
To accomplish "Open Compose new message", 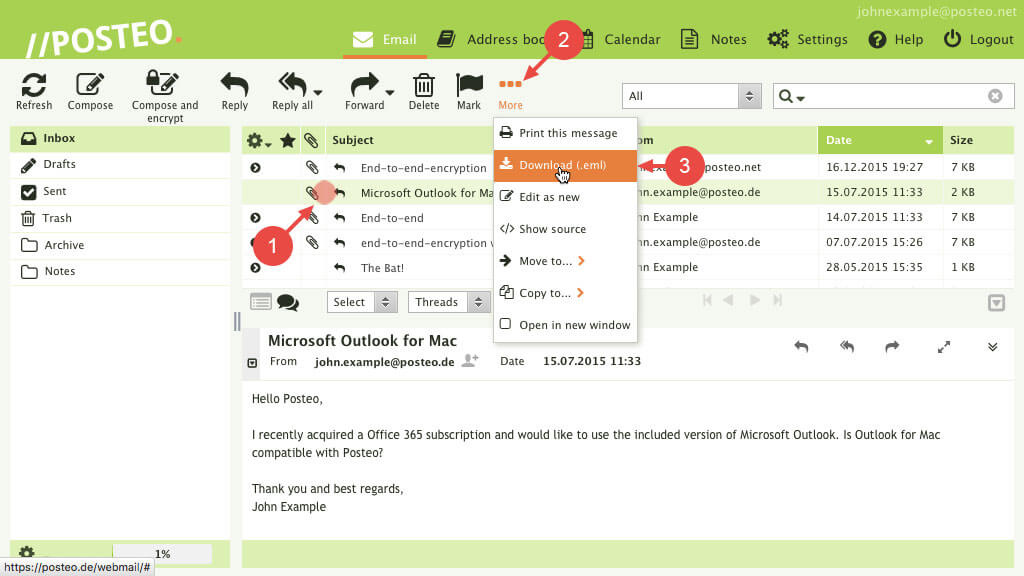I will click(x=90, y=85).
